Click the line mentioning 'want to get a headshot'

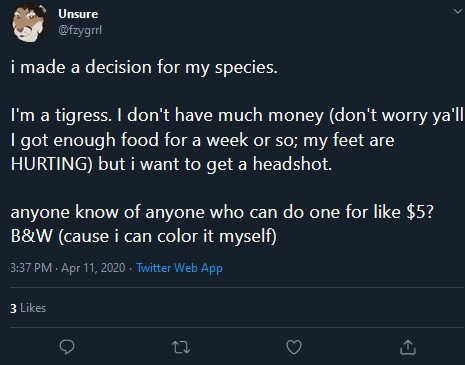pos(171,164)
